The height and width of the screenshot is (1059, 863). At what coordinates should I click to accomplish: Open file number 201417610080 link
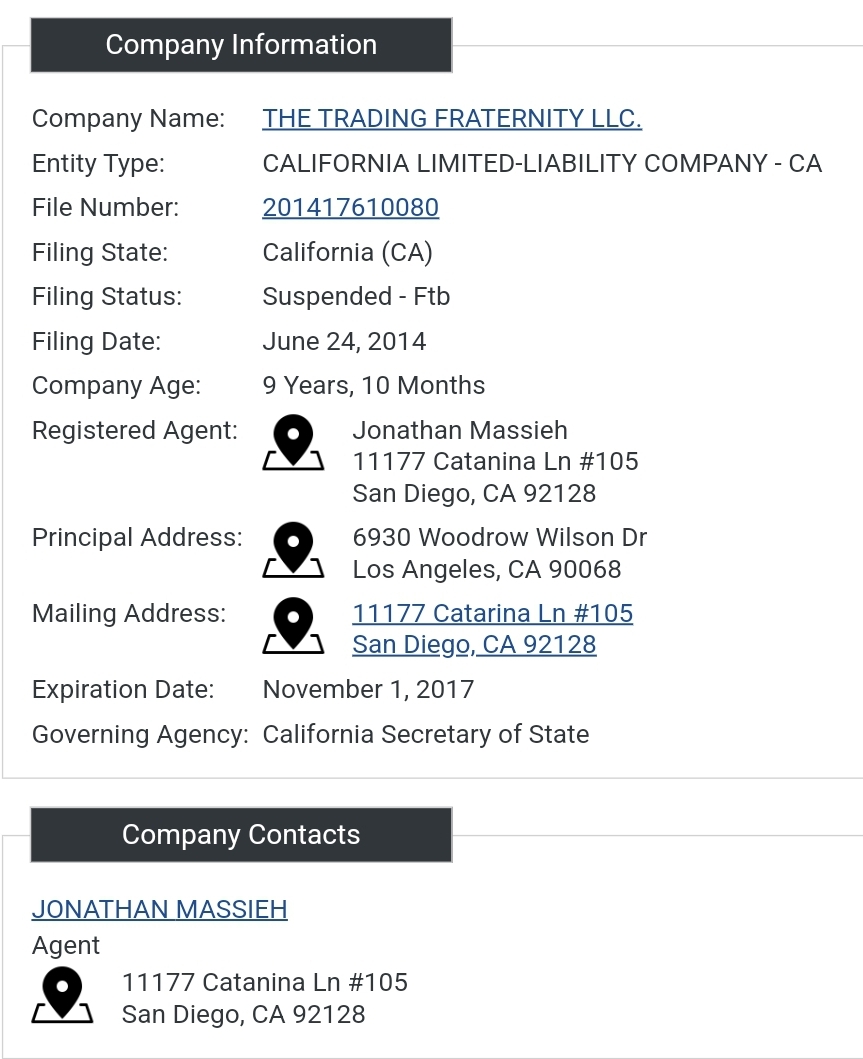[350, 207]
